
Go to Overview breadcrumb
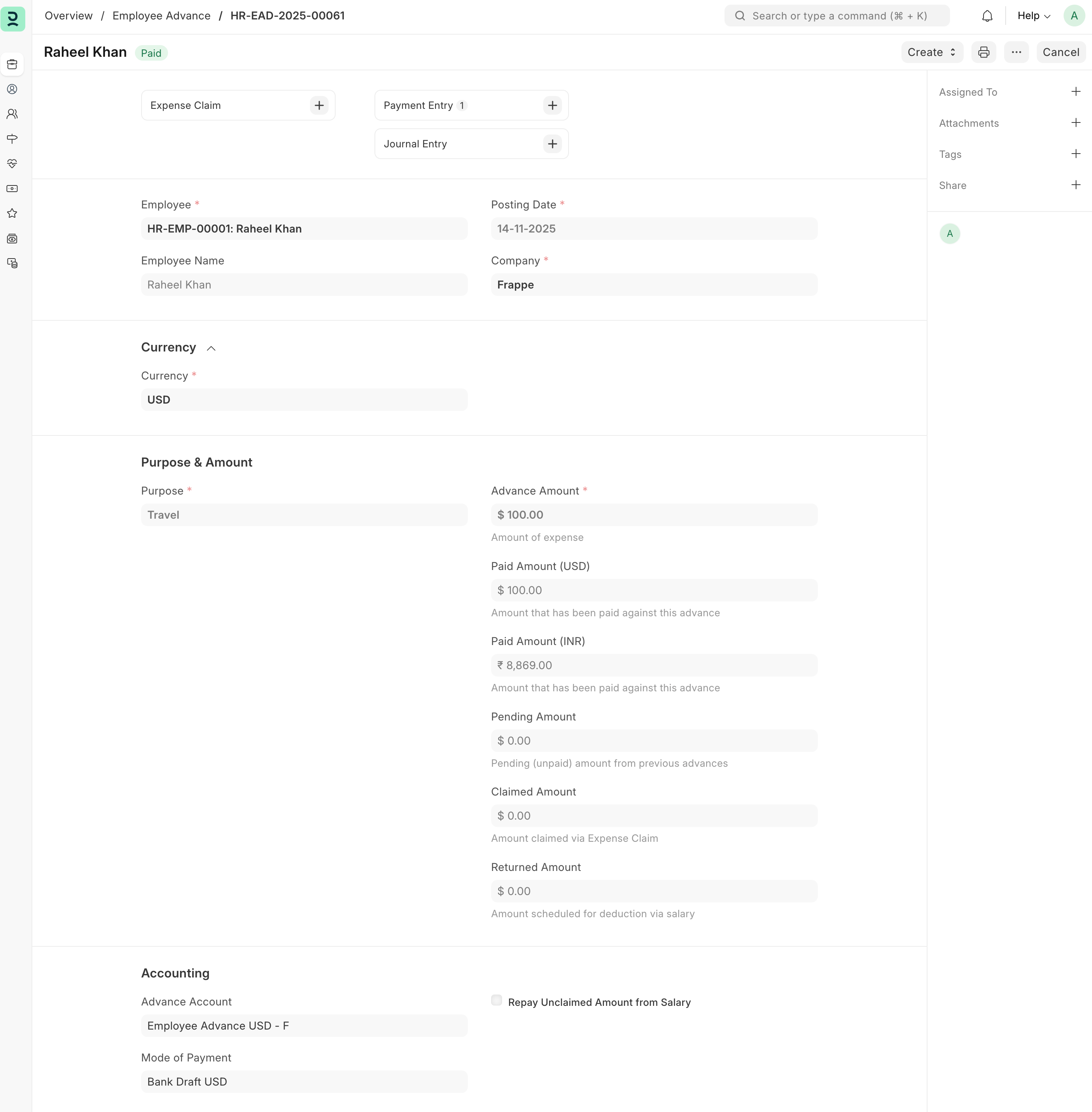point(68,16)
